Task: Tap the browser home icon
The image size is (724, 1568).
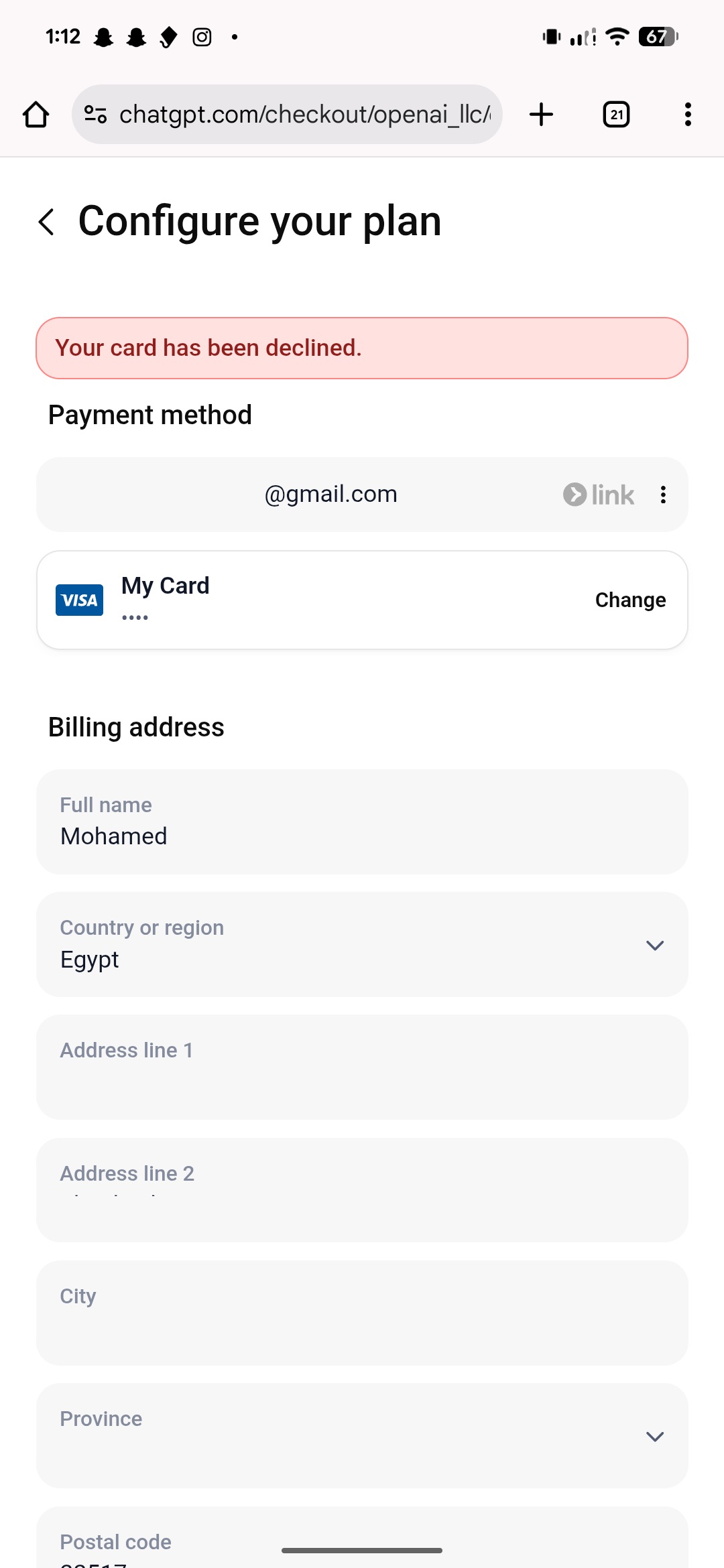Action: (x=36, y=115)
